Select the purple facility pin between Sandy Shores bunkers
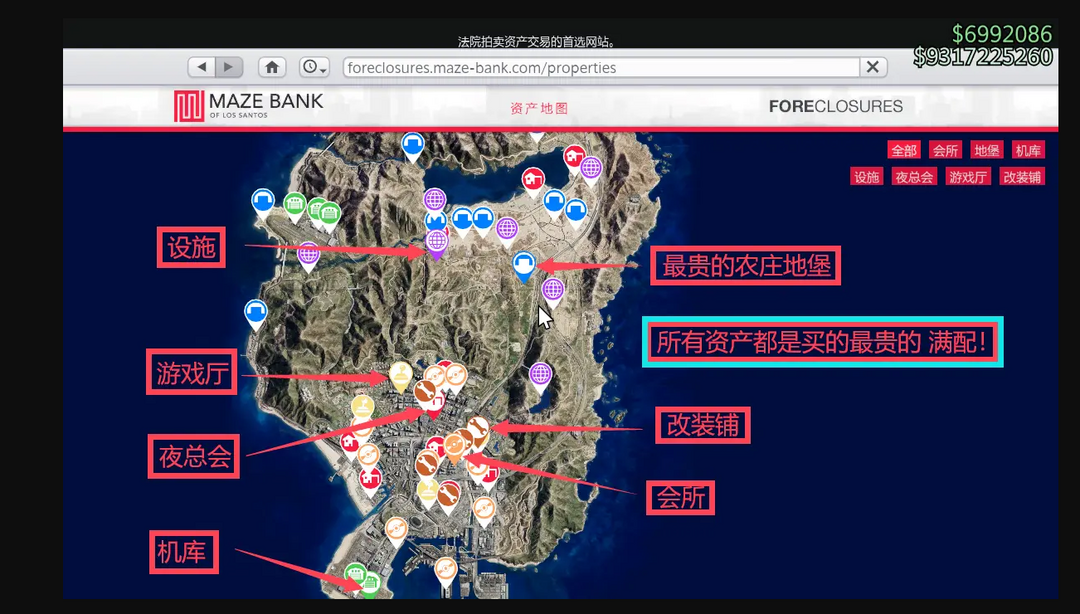The width and height of the screenshot is (1080, 614). pyautogui.click(x=507, y=230)
